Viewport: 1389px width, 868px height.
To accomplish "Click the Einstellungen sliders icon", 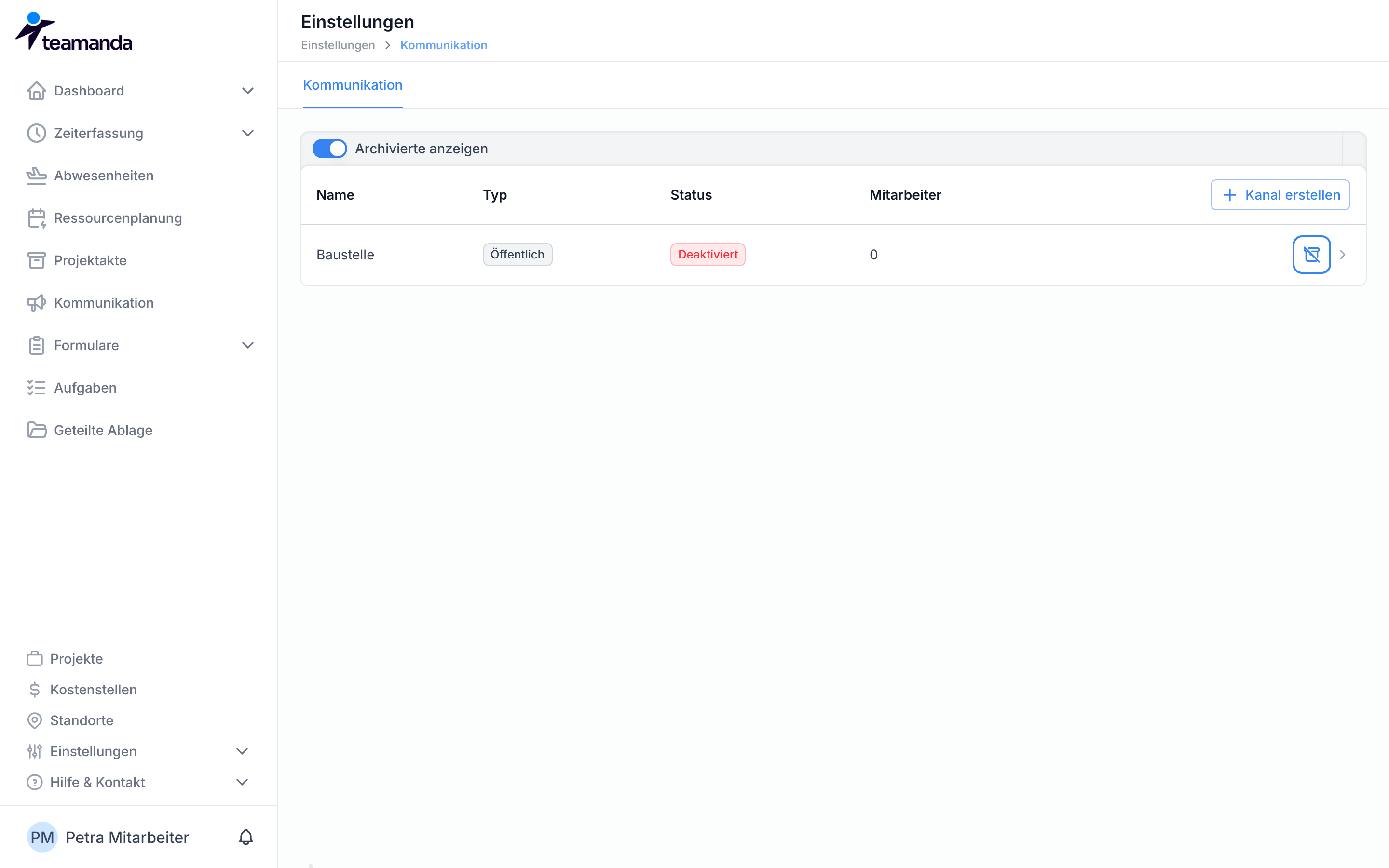I will click(34, 751).
